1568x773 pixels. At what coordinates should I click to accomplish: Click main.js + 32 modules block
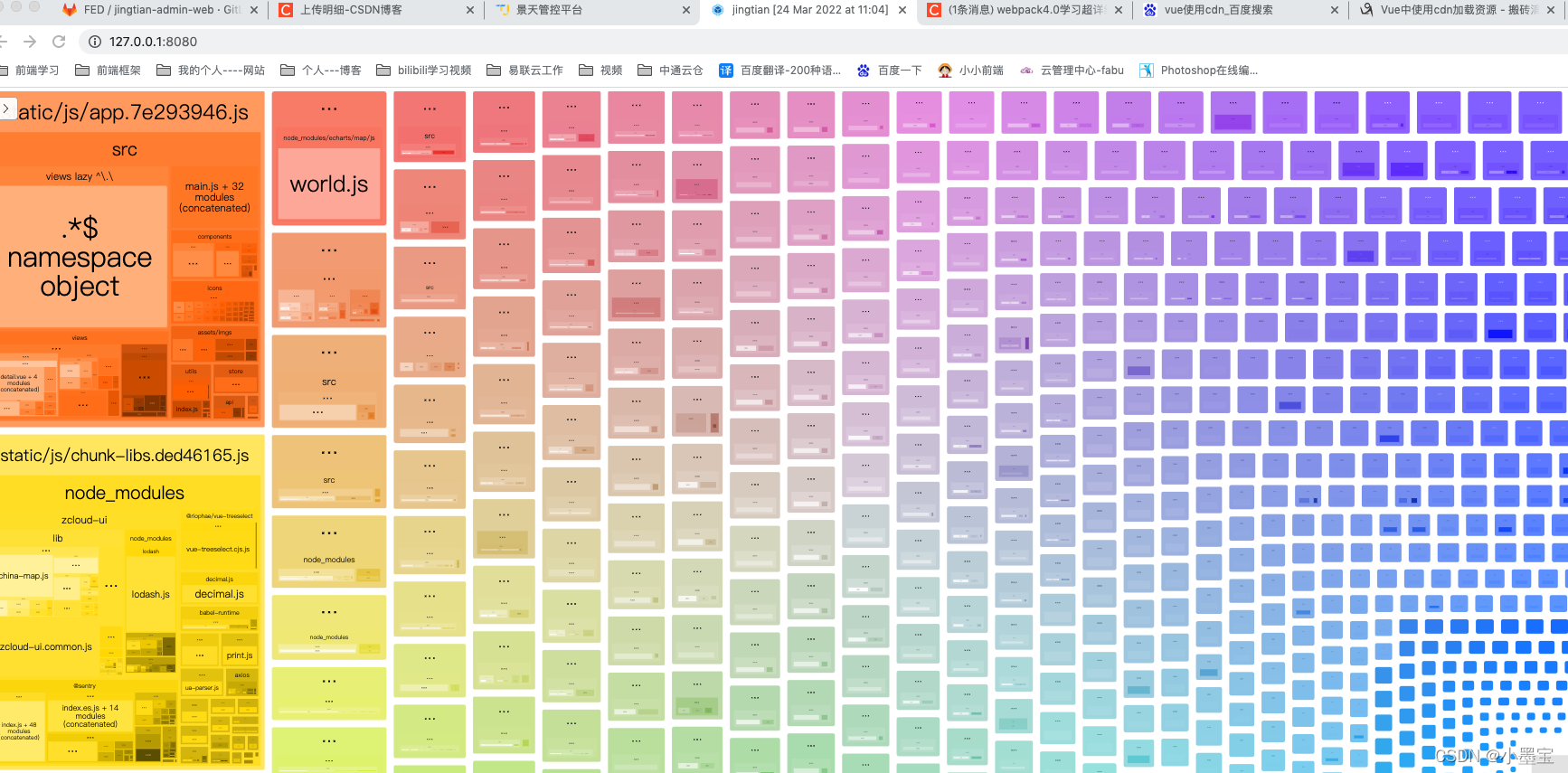[x=214, y=197]
